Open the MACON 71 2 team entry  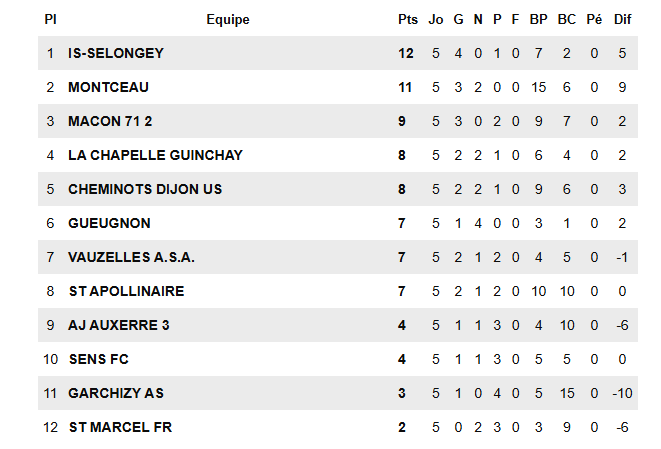(110, 121)
